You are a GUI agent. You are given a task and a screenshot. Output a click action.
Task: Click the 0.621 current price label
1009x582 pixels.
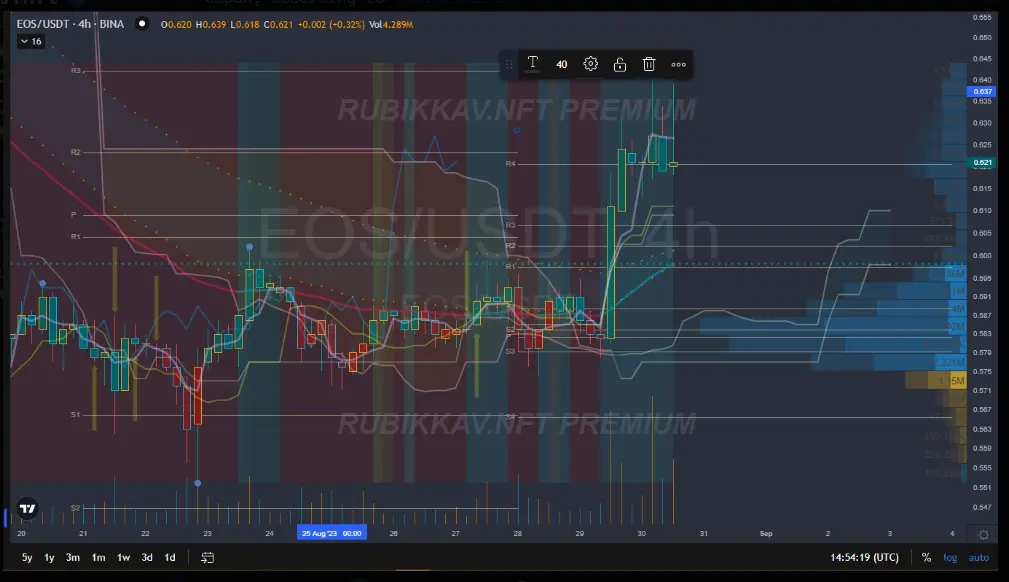tap(981, 163)
